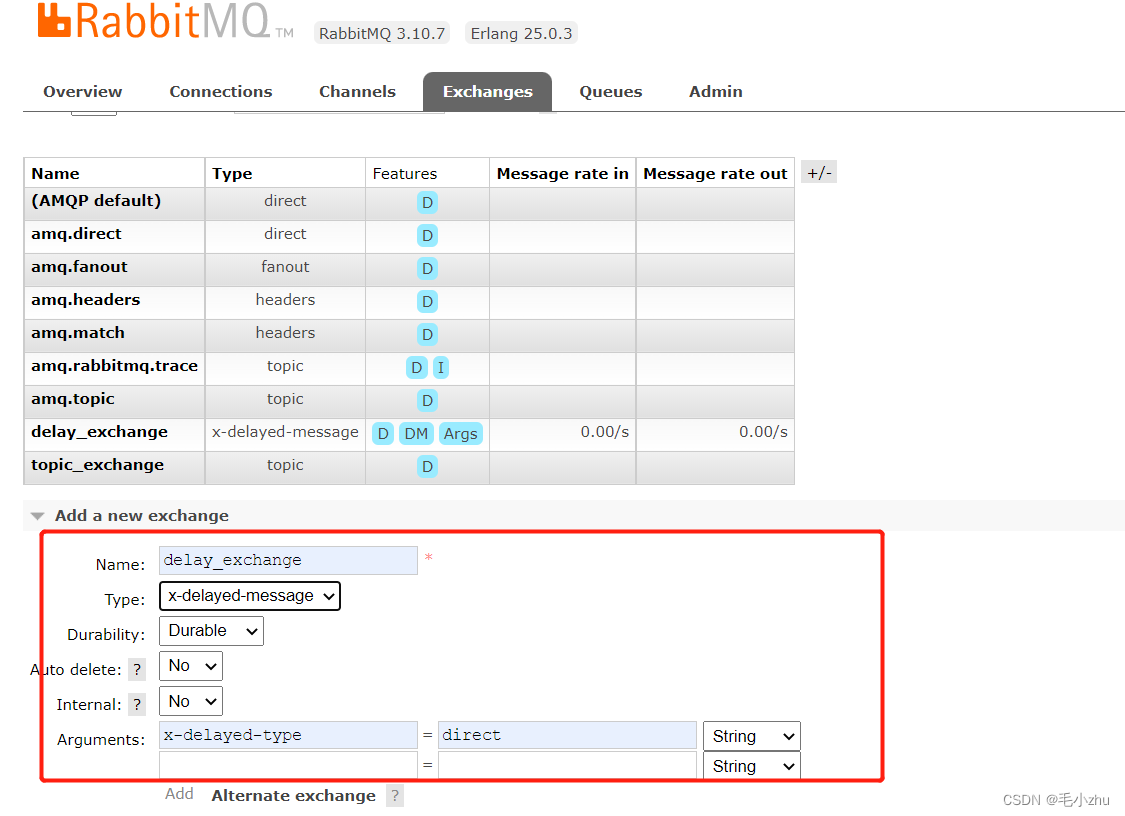
Task: Collapse the Add a new exchange section
Action: [x=37, y=515]
